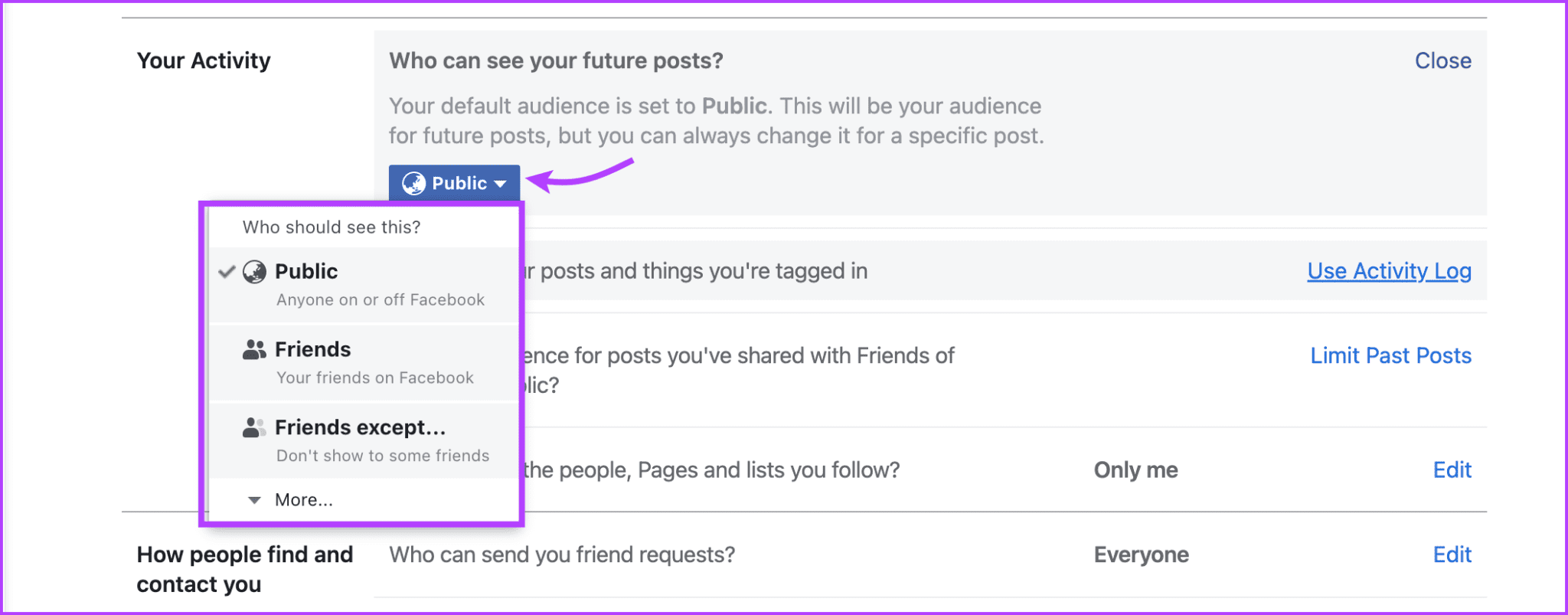
Task: Click the blue globe audience selector button
Action: 454,183
